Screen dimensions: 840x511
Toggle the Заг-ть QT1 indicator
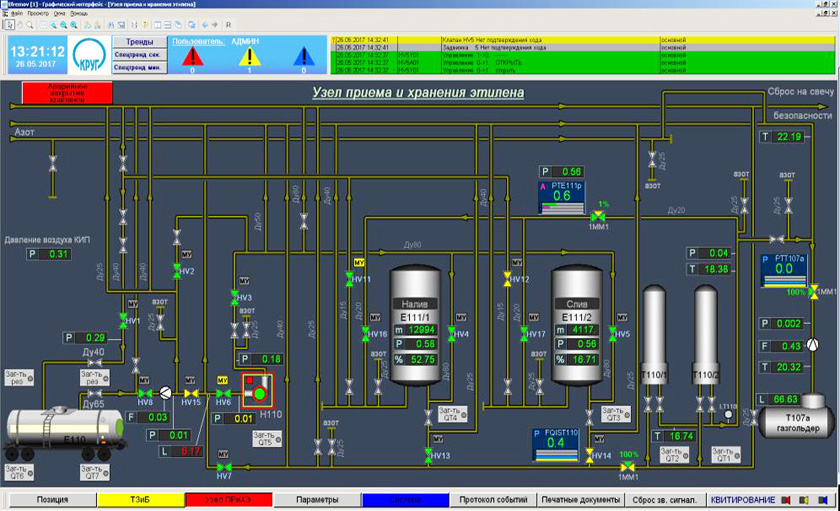726,455
